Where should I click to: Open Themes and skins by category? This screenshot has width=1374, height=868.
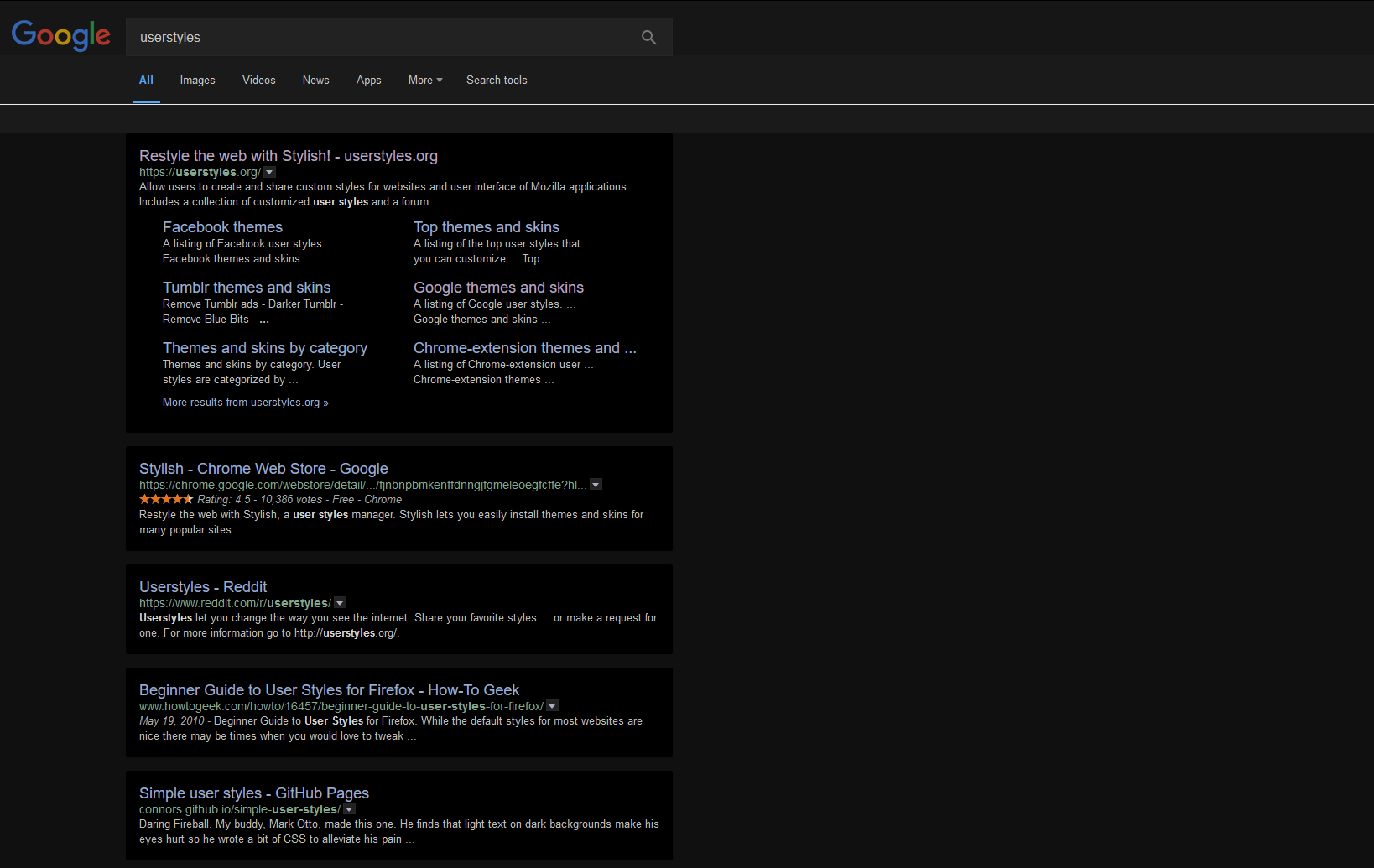click(265, 348)
